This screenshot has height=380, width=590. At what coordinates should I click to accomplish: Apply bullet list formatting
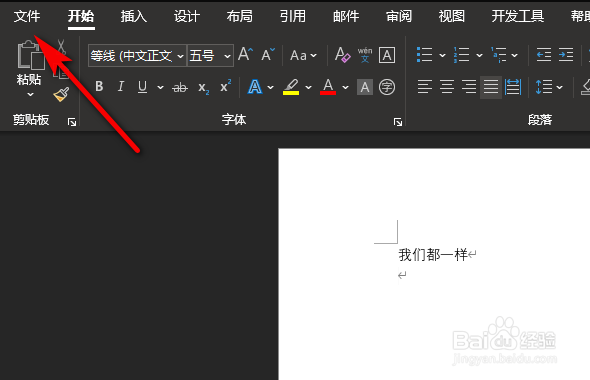(424, 55)
